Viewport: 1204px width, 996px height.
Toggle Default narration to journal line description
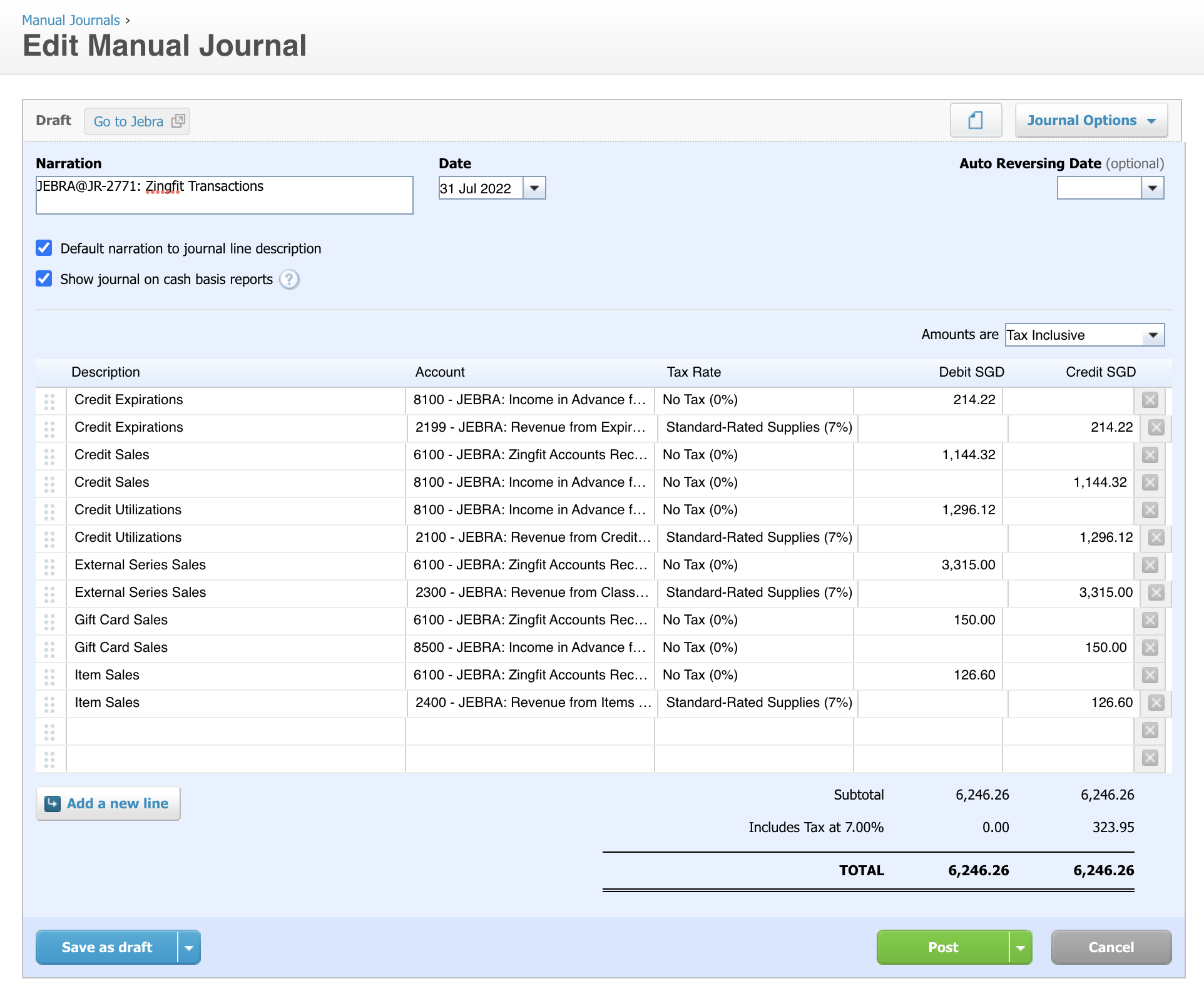tap(44, 248)
